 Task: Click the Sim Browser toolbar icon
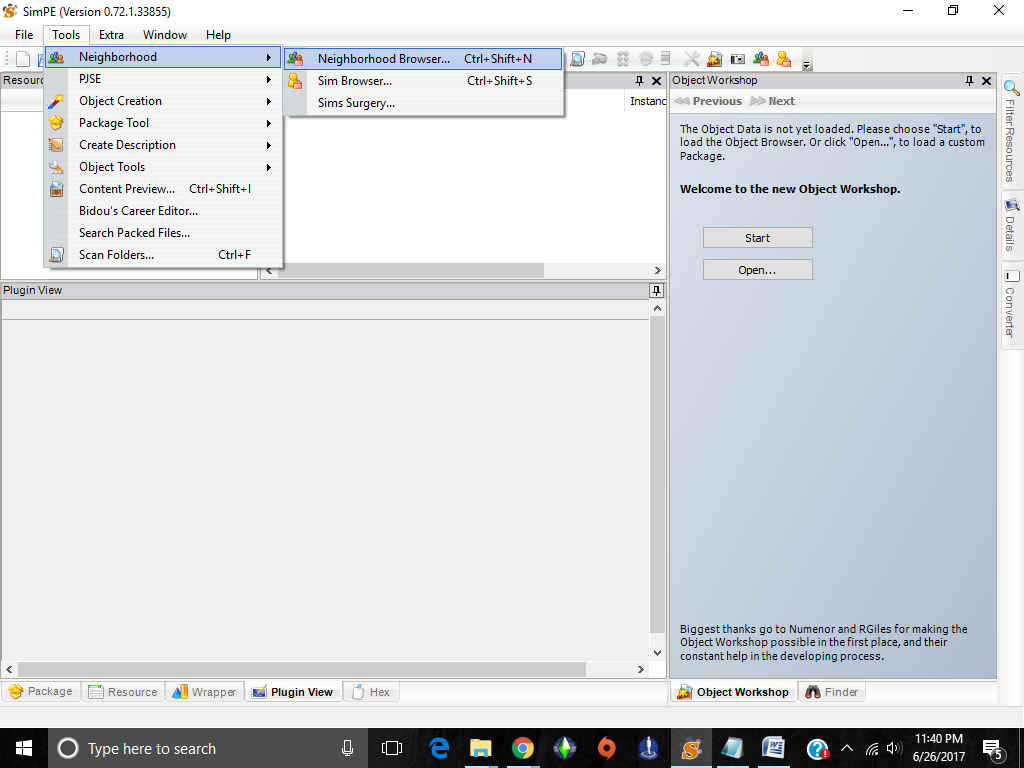pyautogui.click(x=783, y=59)
